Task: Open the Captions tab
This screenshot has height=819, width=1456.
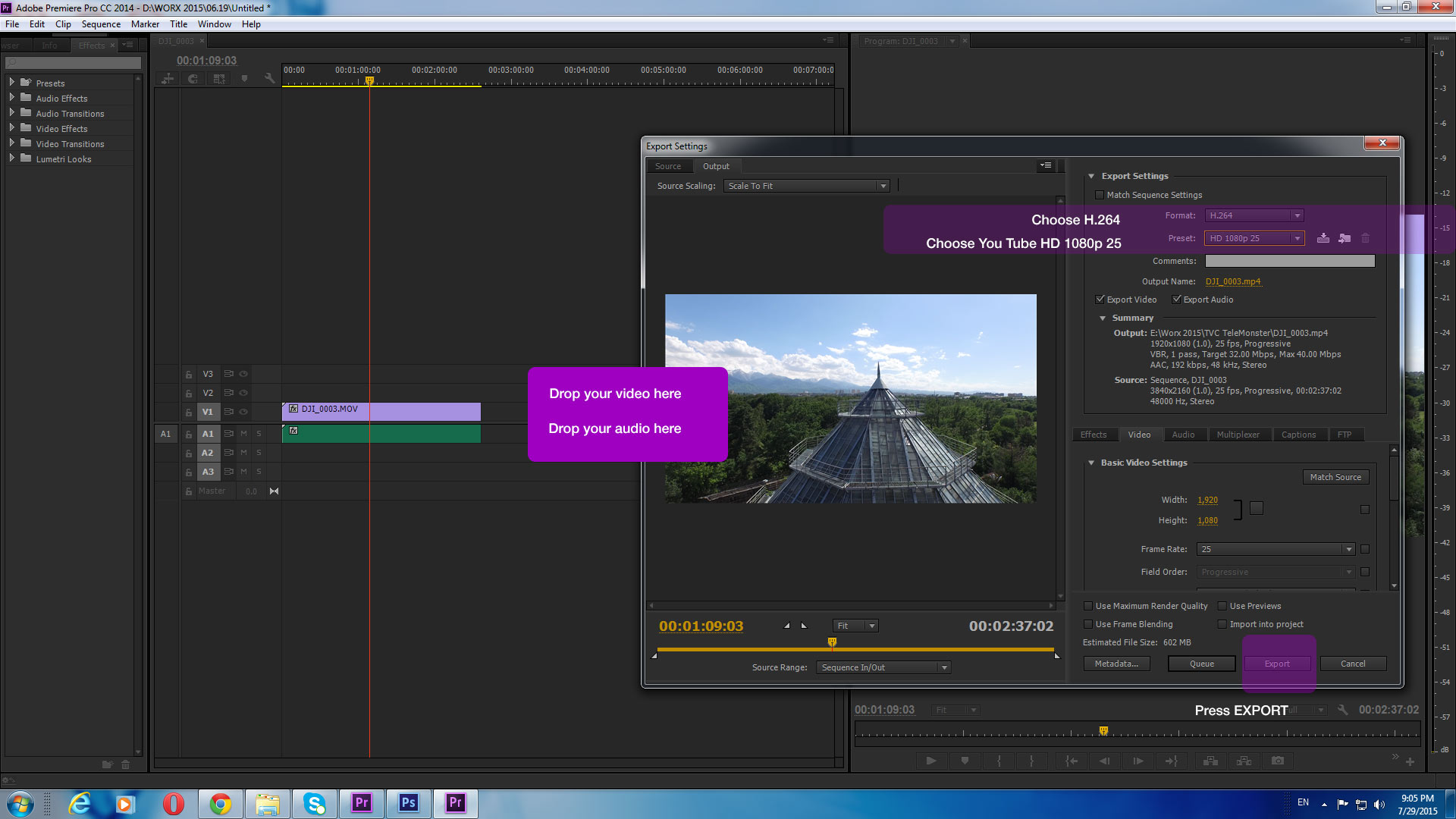Action: point(1298,435)
